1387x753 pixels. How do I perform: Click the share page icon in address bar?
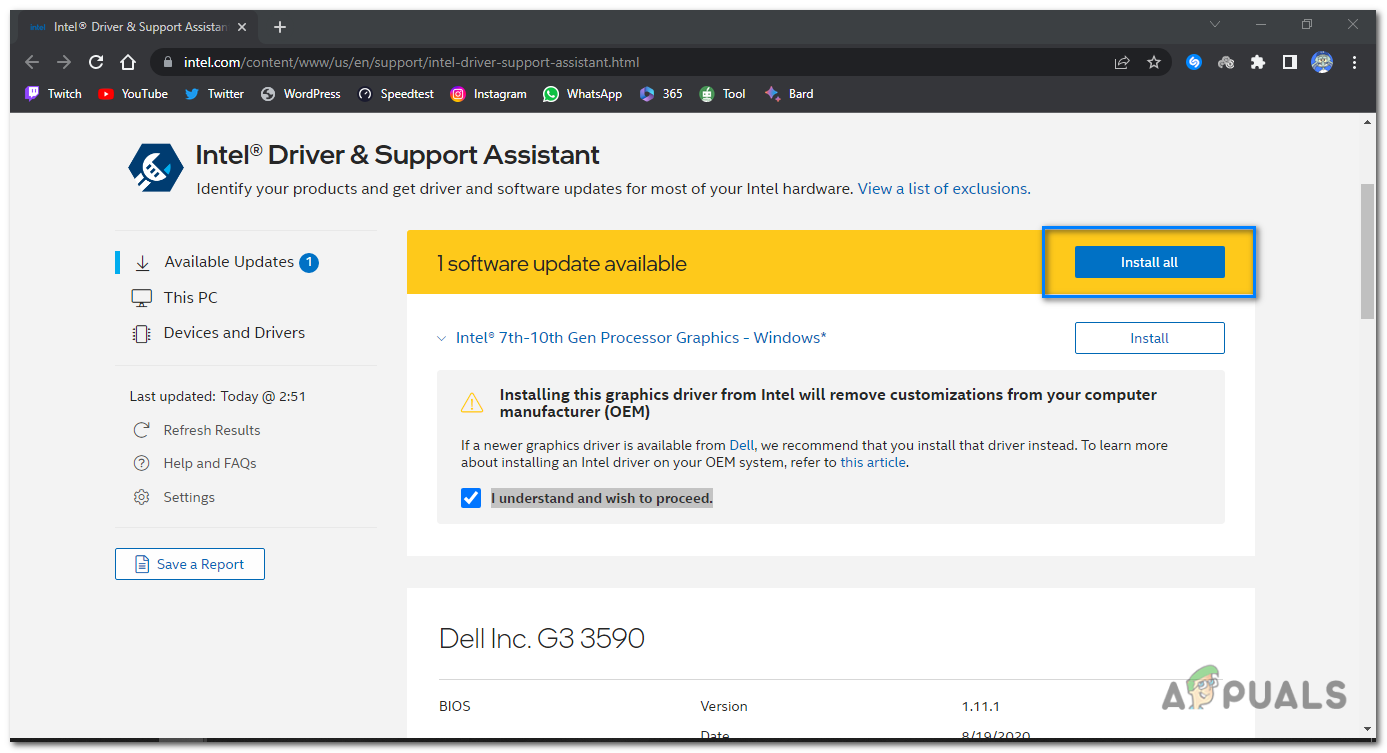1122,62
